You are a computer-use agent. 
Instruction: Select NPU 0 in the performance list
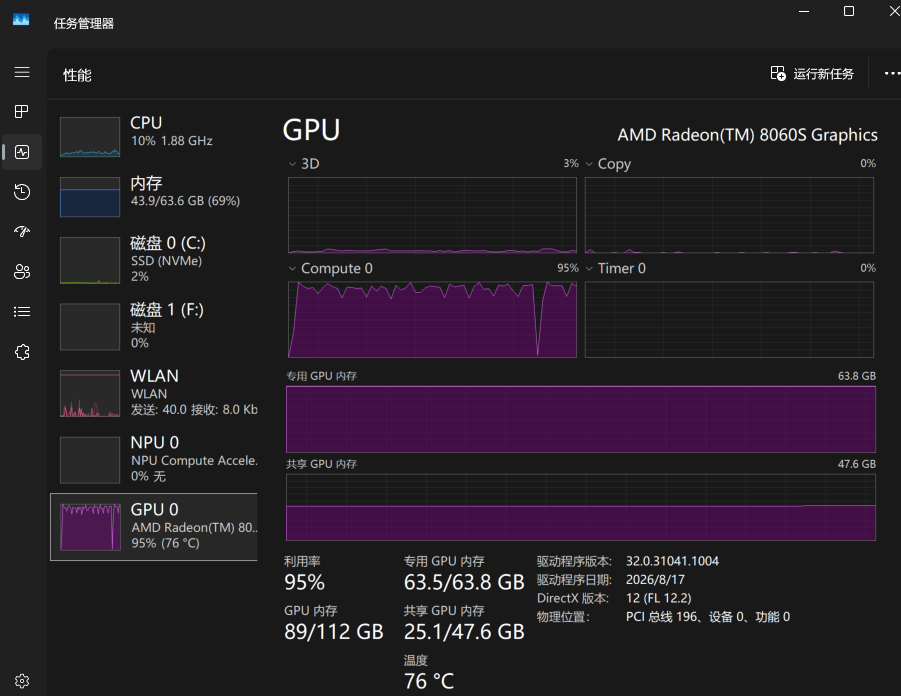(x=154, y=460)
